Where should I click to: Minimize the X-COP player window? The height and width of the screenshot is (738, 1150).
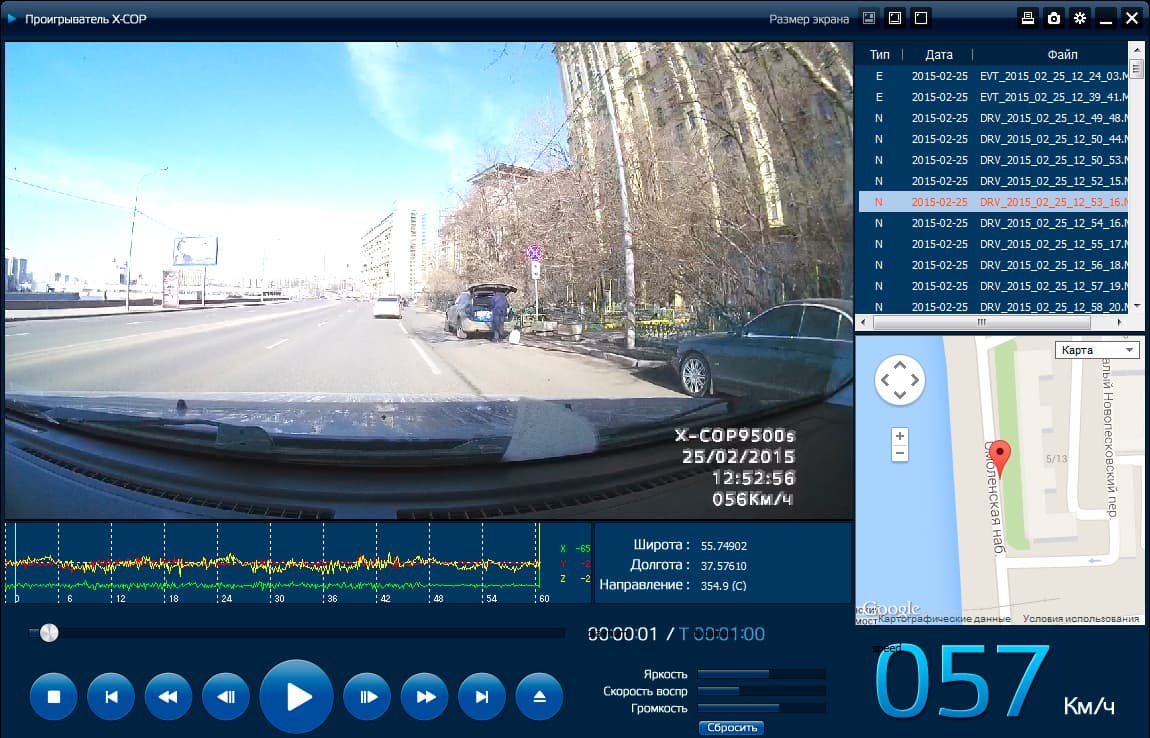(1106, 20)
